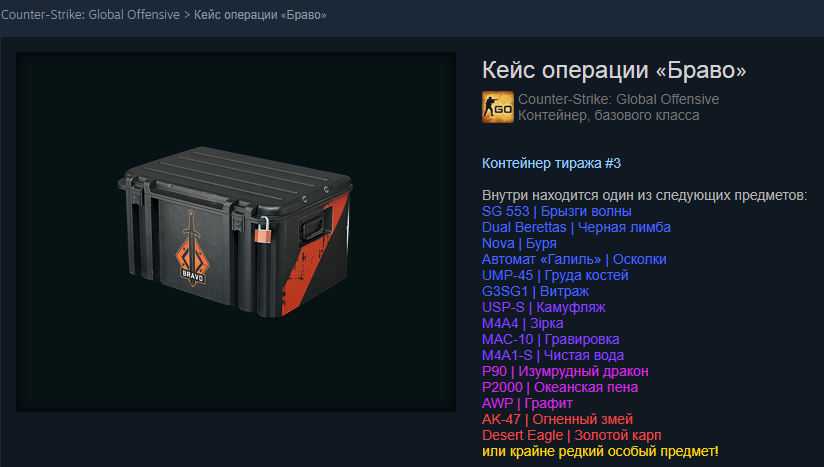Select Dual Berettas | Черная лимба item
Screen dimensions: 824x467
pos(576,227)
